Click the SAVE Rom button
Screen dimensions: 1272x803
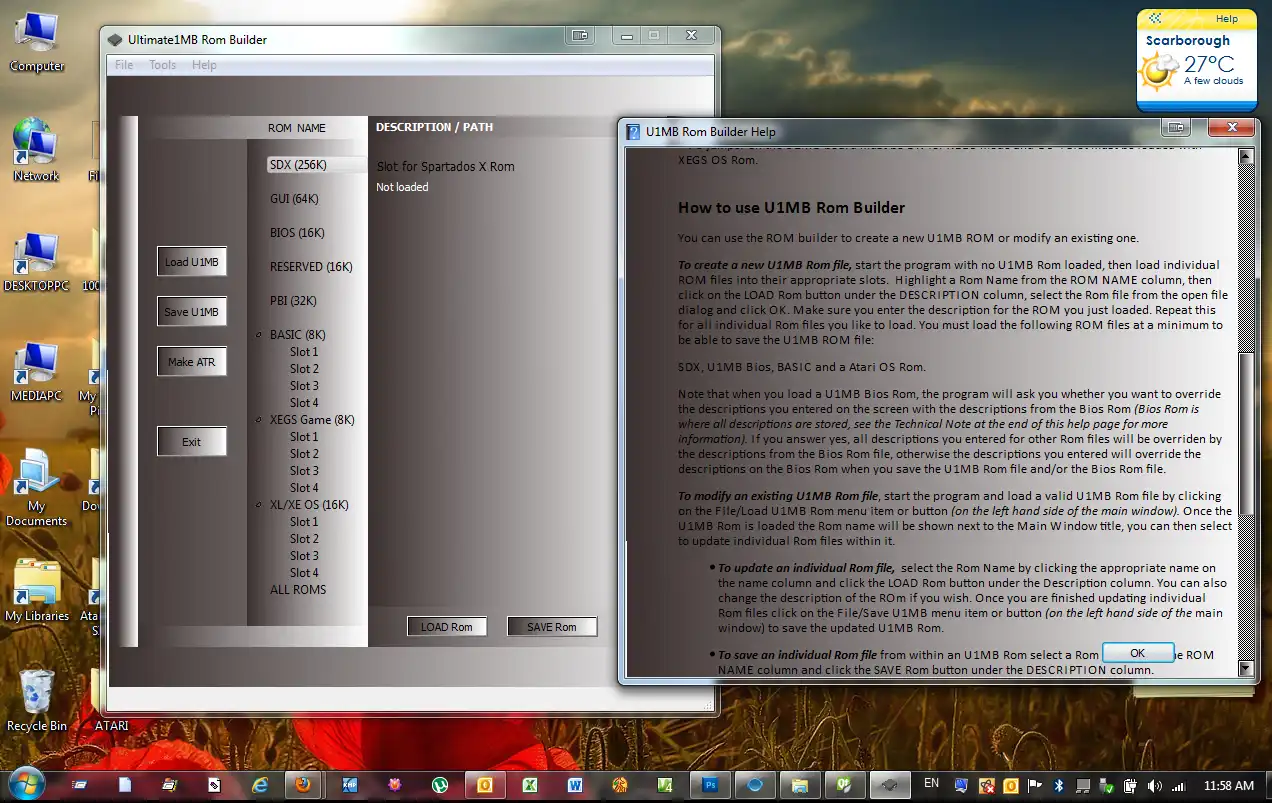pos(552,627)
